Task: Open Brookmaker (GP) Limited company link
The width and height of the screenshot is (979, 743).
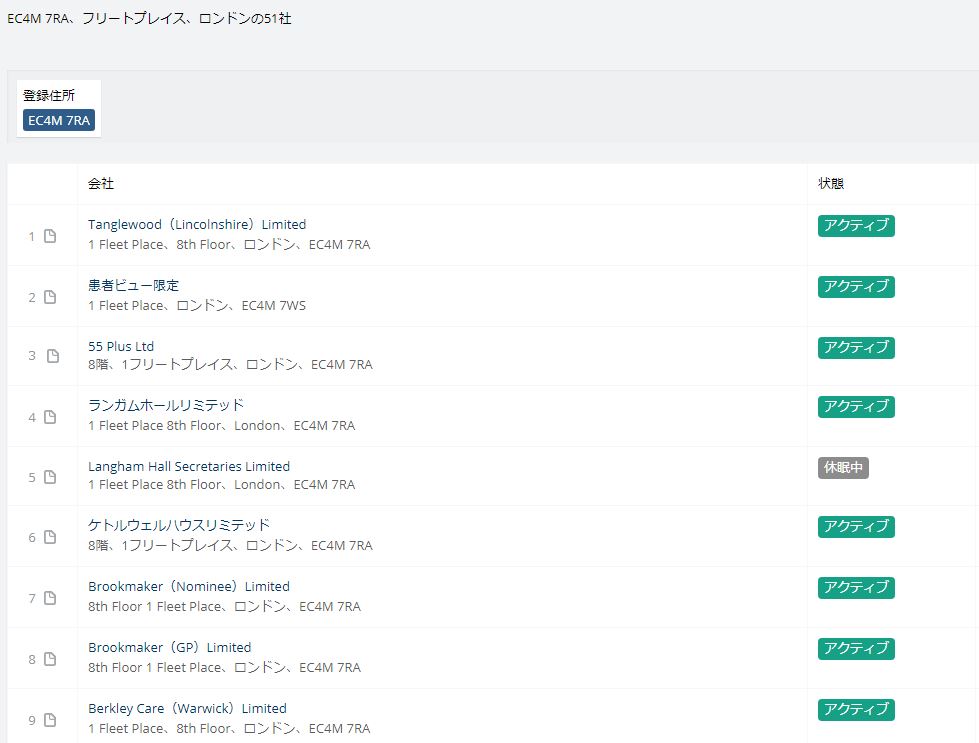Action: tap(170, 647)
